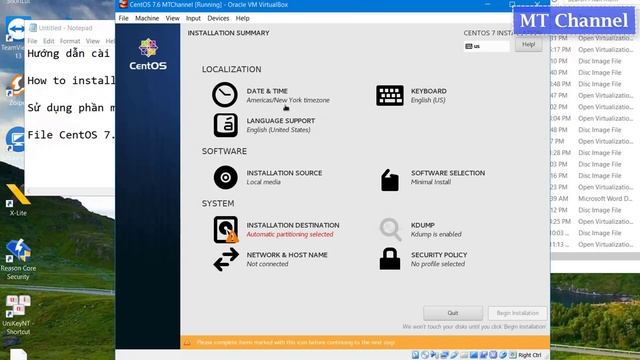Screen dimensions: 640x360
Task: Click the orange warning triangle icon in bottom banner
Action: point(187,342)
